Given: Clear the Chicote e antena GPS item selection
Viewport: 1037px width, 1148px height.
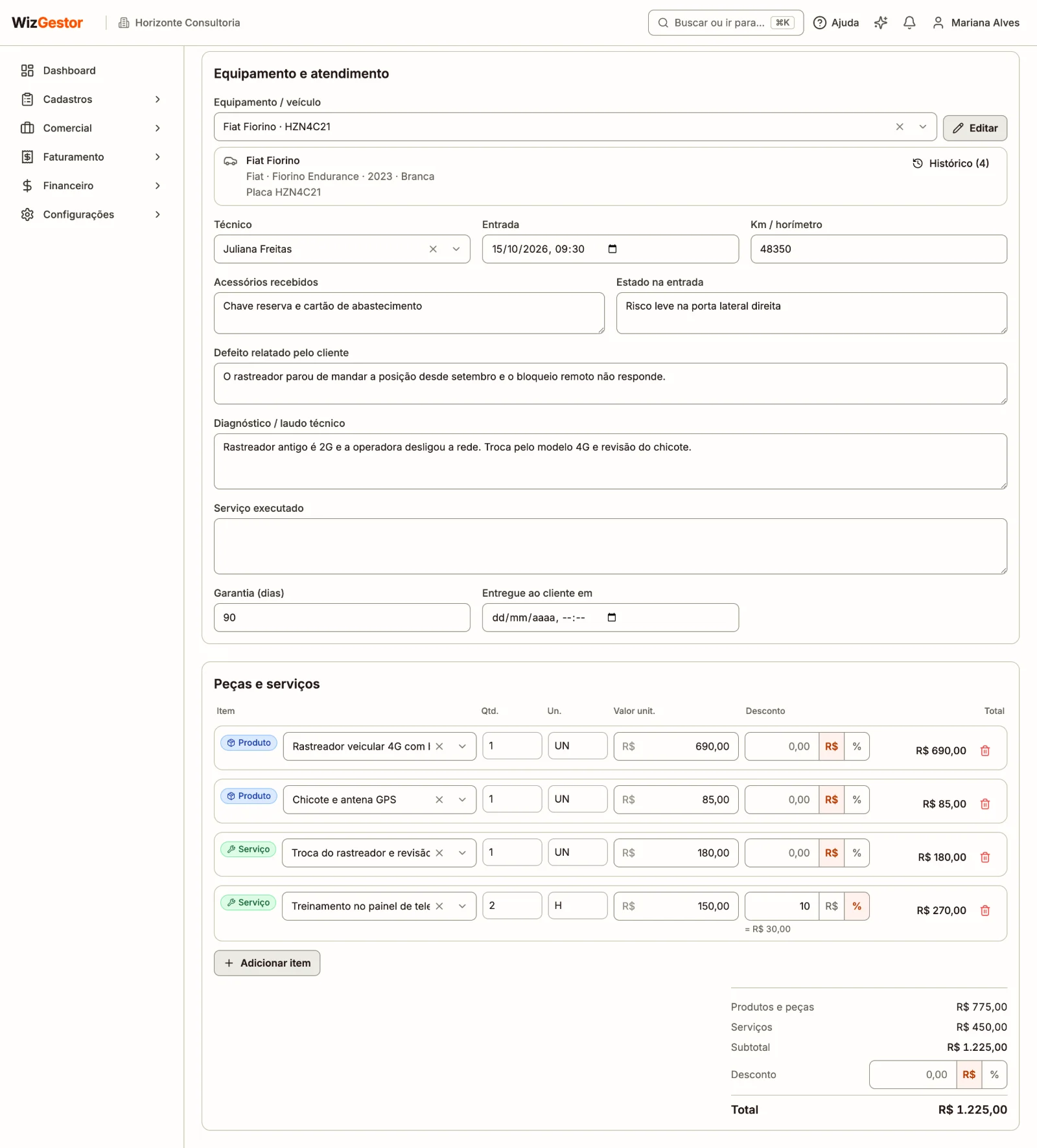Looking at the screenshot, I should click(439, 799).
